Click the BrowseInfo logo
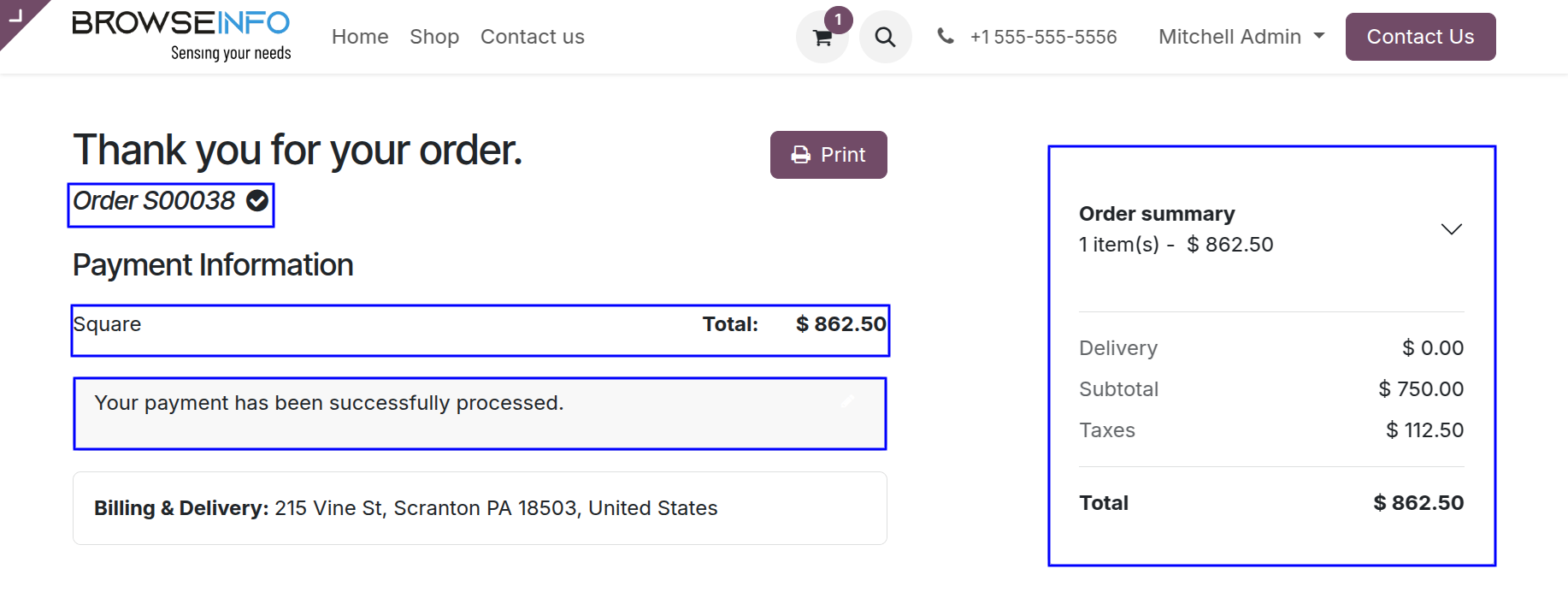The image size is (1568, 616). [x=182, y=36]
